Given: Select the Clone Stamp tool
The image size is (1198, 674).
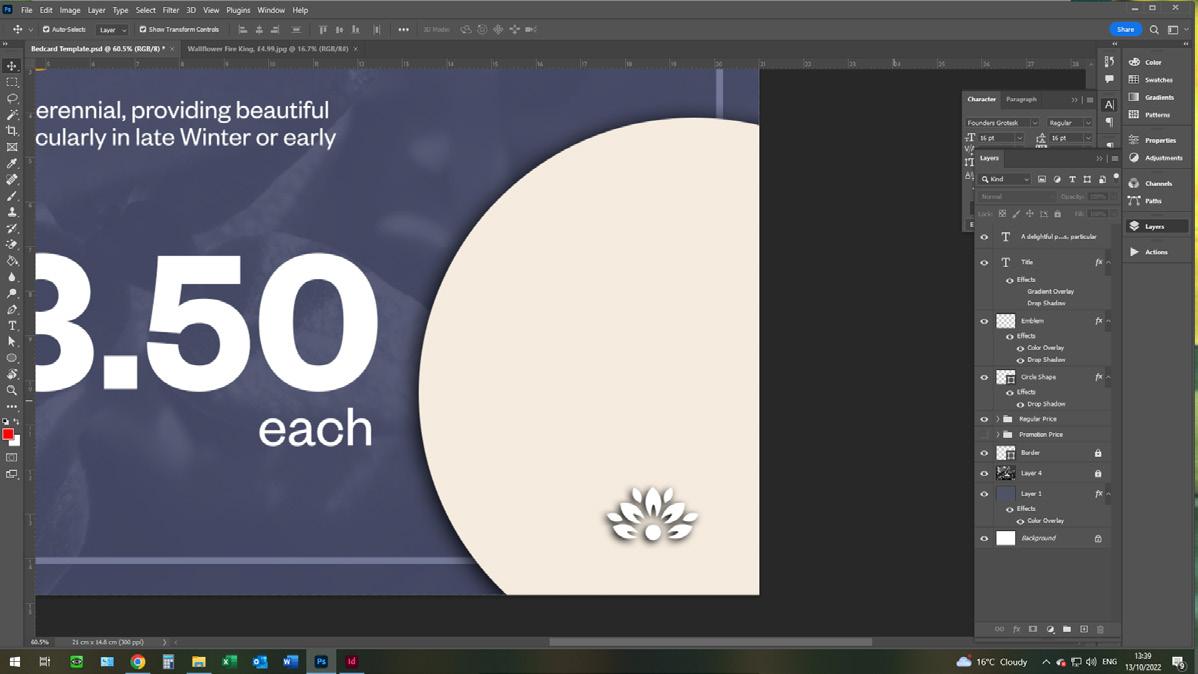Looking at the screenshot, I should pos(11,212).
